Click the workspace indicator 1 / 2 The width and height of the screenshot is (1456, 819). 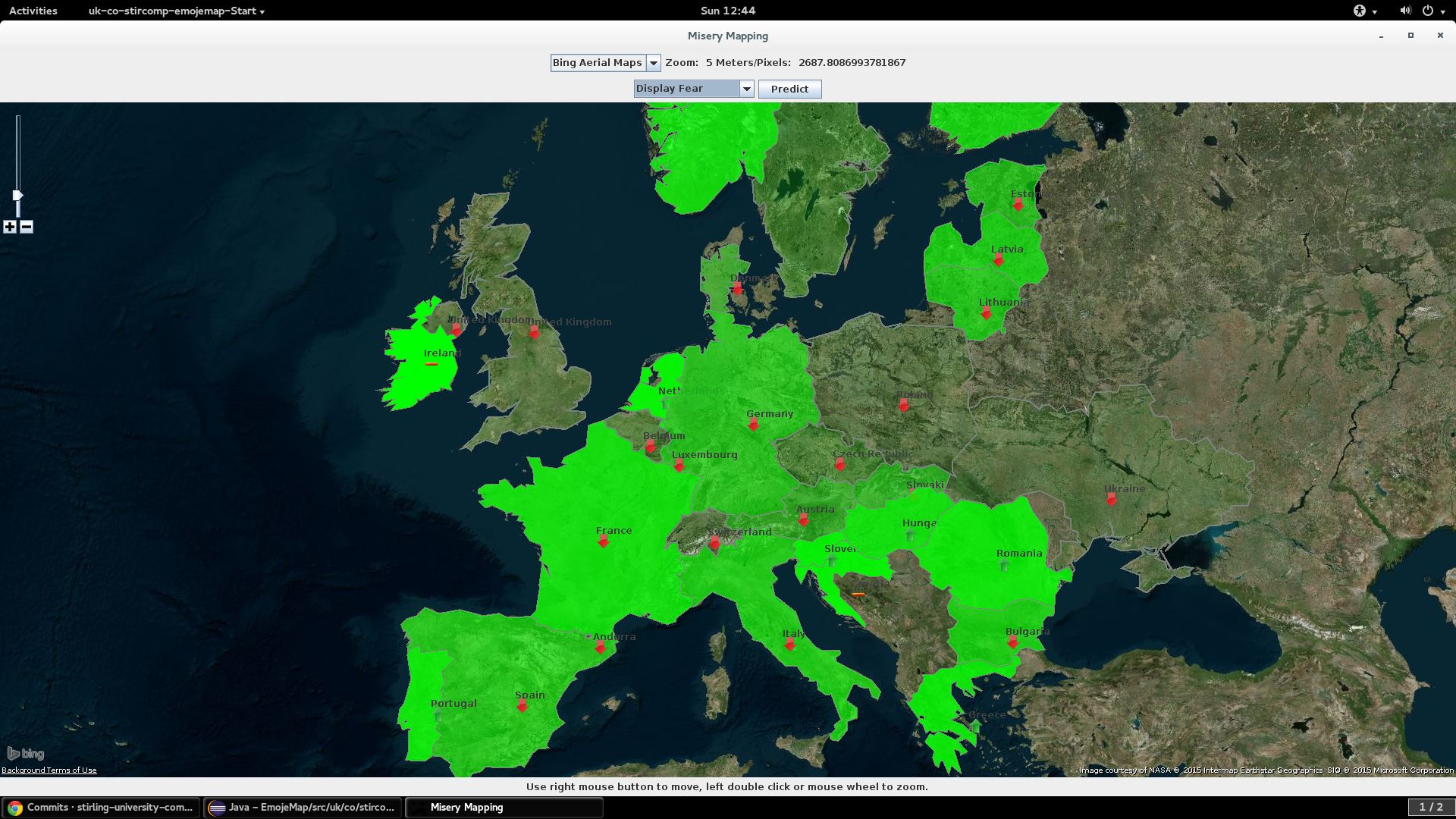(1431, 807)
